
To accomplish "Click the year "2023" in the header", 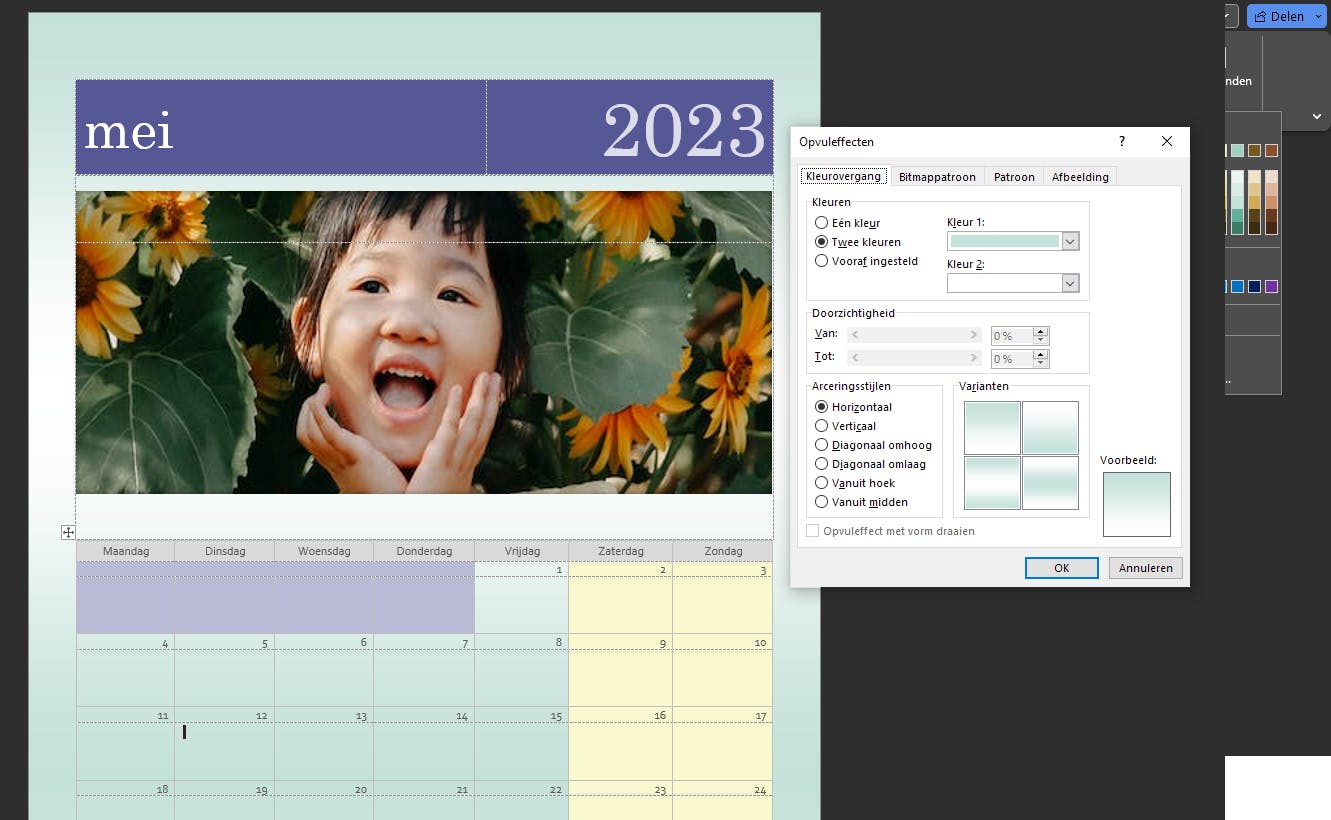I will click(684, 131).
